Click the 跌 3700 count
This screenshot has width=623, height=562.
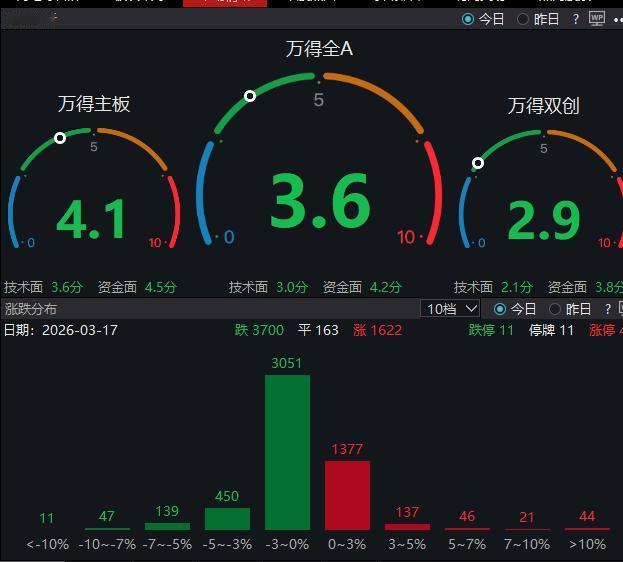[259, 330]
